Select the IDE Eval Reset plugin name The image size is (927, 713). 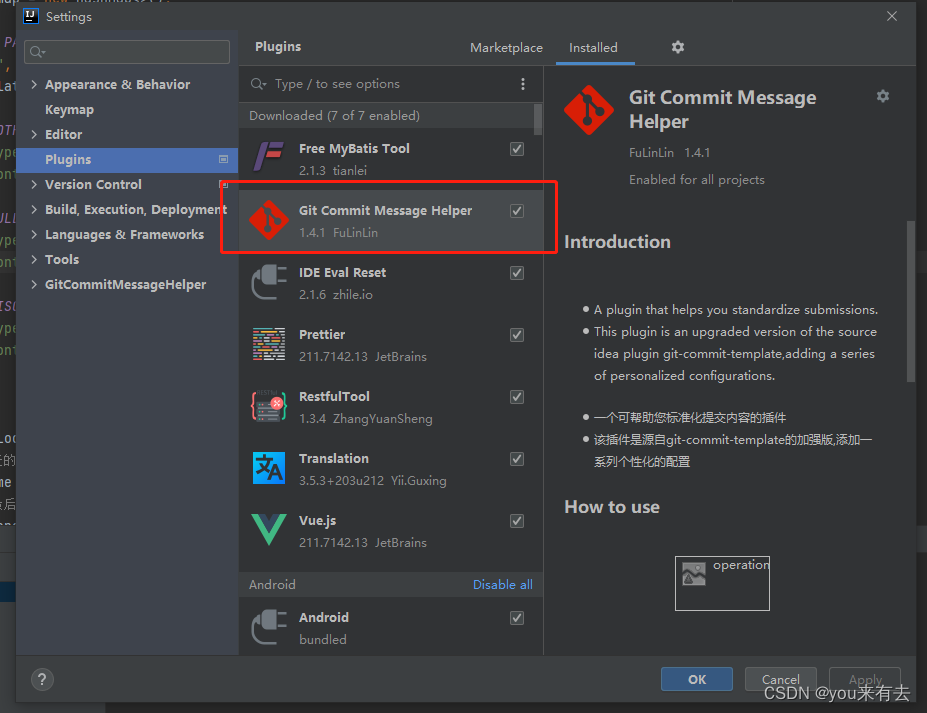click(342, 273)
